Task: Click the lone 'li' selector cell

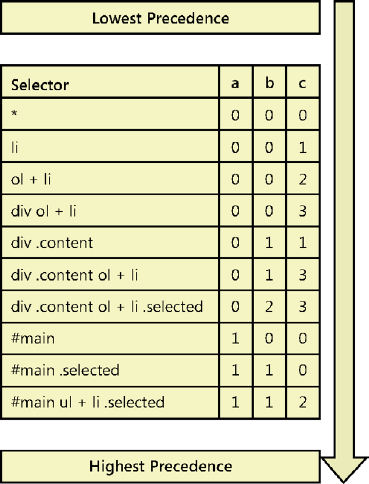Action: point(110,147)
